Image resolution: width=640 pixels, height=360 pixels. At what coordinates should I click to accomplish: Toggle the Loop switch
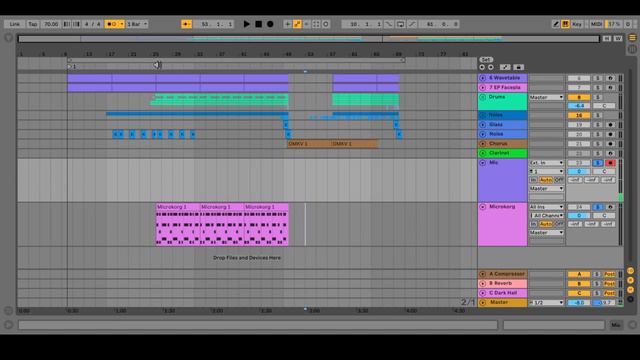(400, 24)
